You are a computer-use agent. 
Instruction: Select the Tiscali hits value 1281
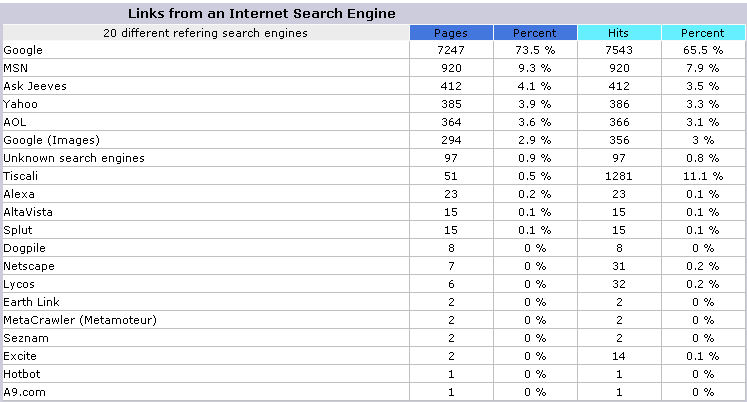point(619,176)
